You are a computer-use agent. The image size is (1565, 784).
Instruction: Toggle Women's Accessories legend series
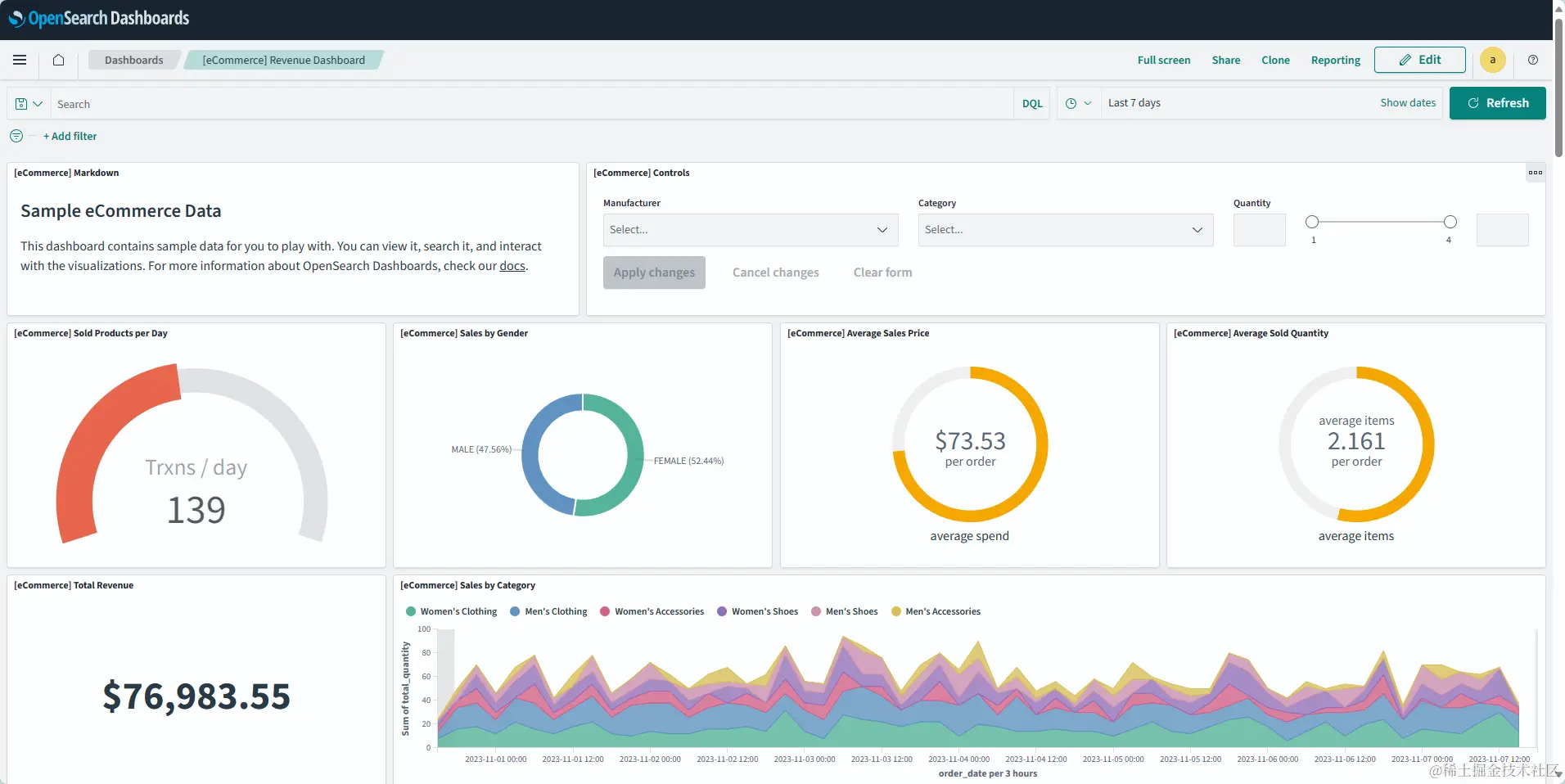pos(652,611)
